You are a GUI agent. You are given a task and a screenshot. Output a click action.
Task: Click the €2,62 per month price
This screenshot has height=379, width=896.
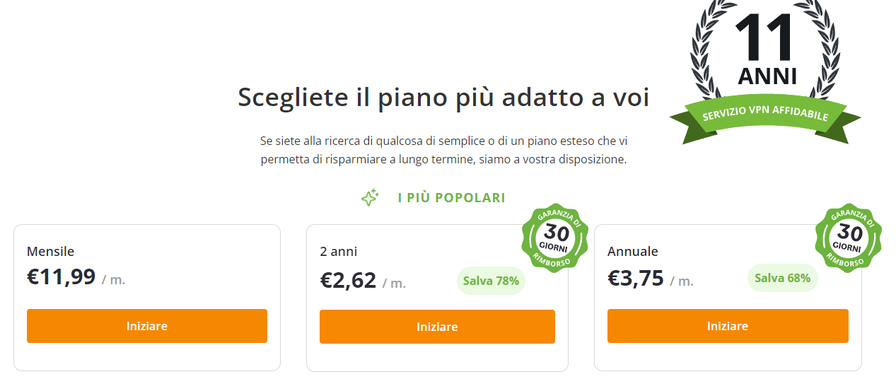pos(348,281)
